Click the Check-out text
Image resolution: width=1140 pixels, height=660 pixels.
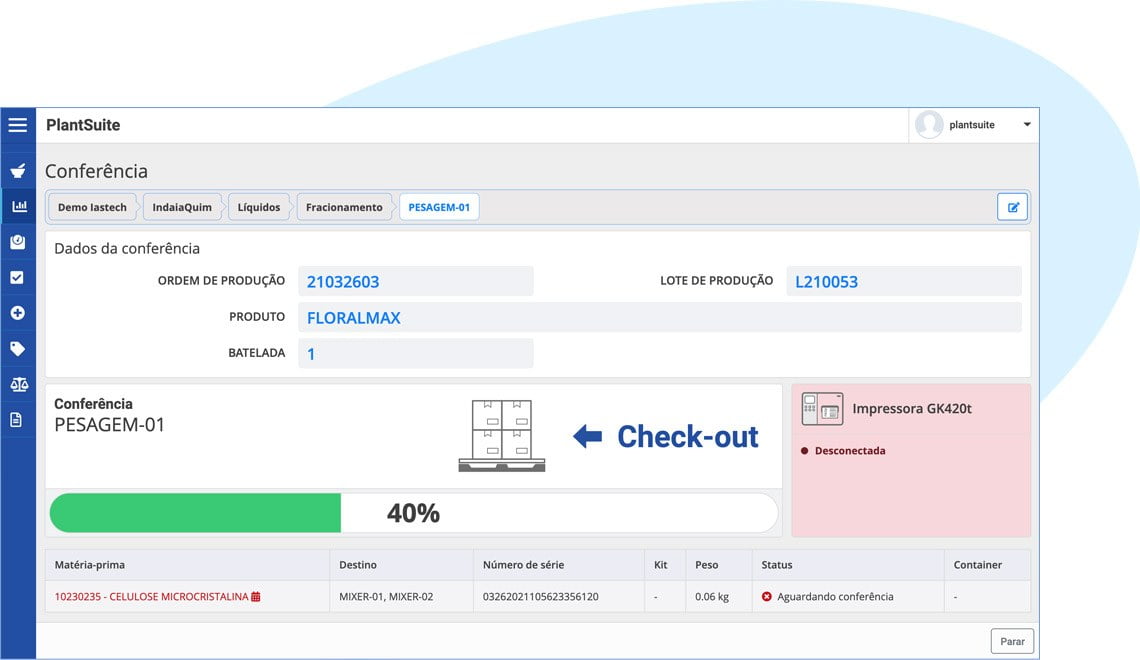tap(688, 437)
